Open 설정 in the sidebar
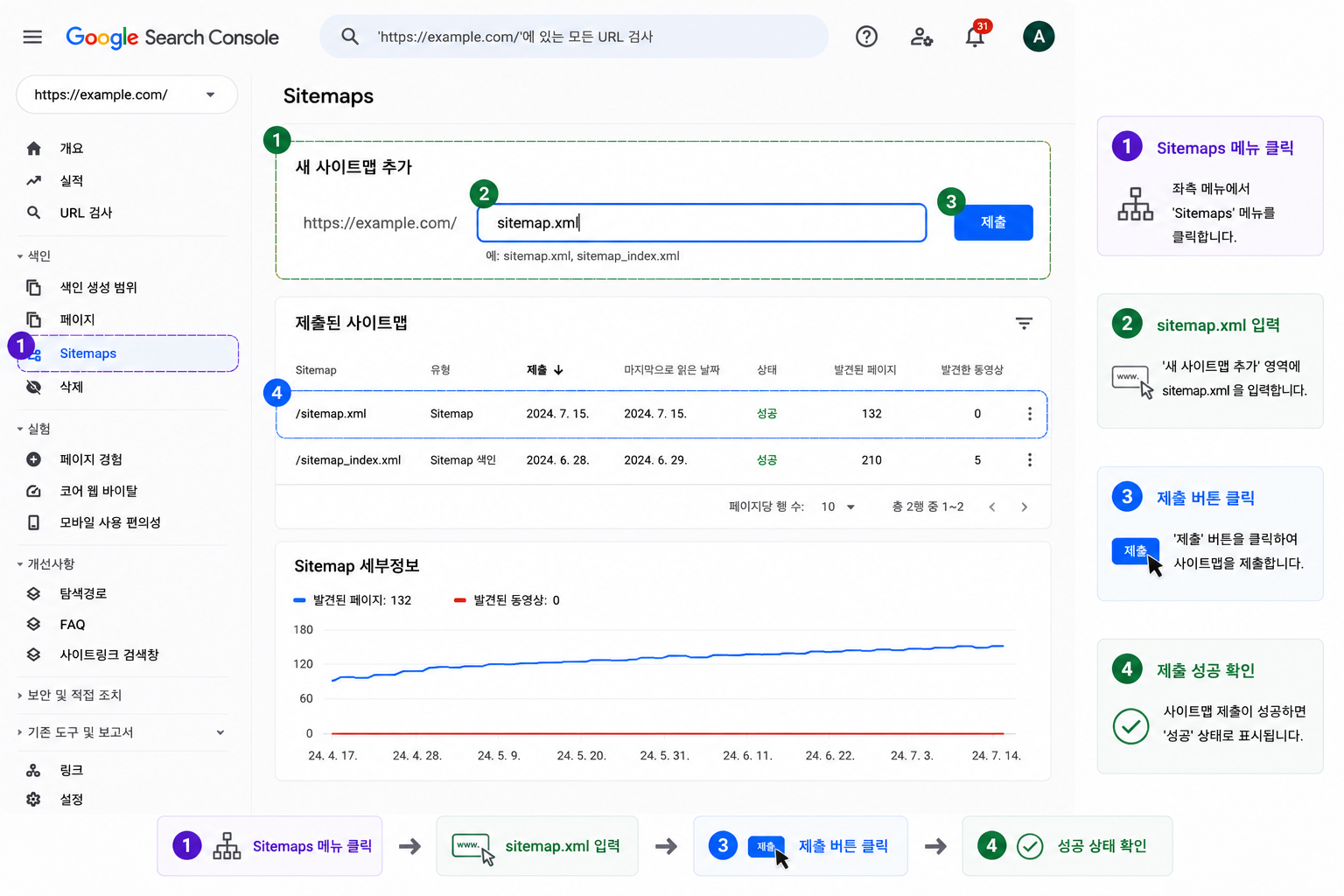The image size is (1344, 896). [72, 800]
